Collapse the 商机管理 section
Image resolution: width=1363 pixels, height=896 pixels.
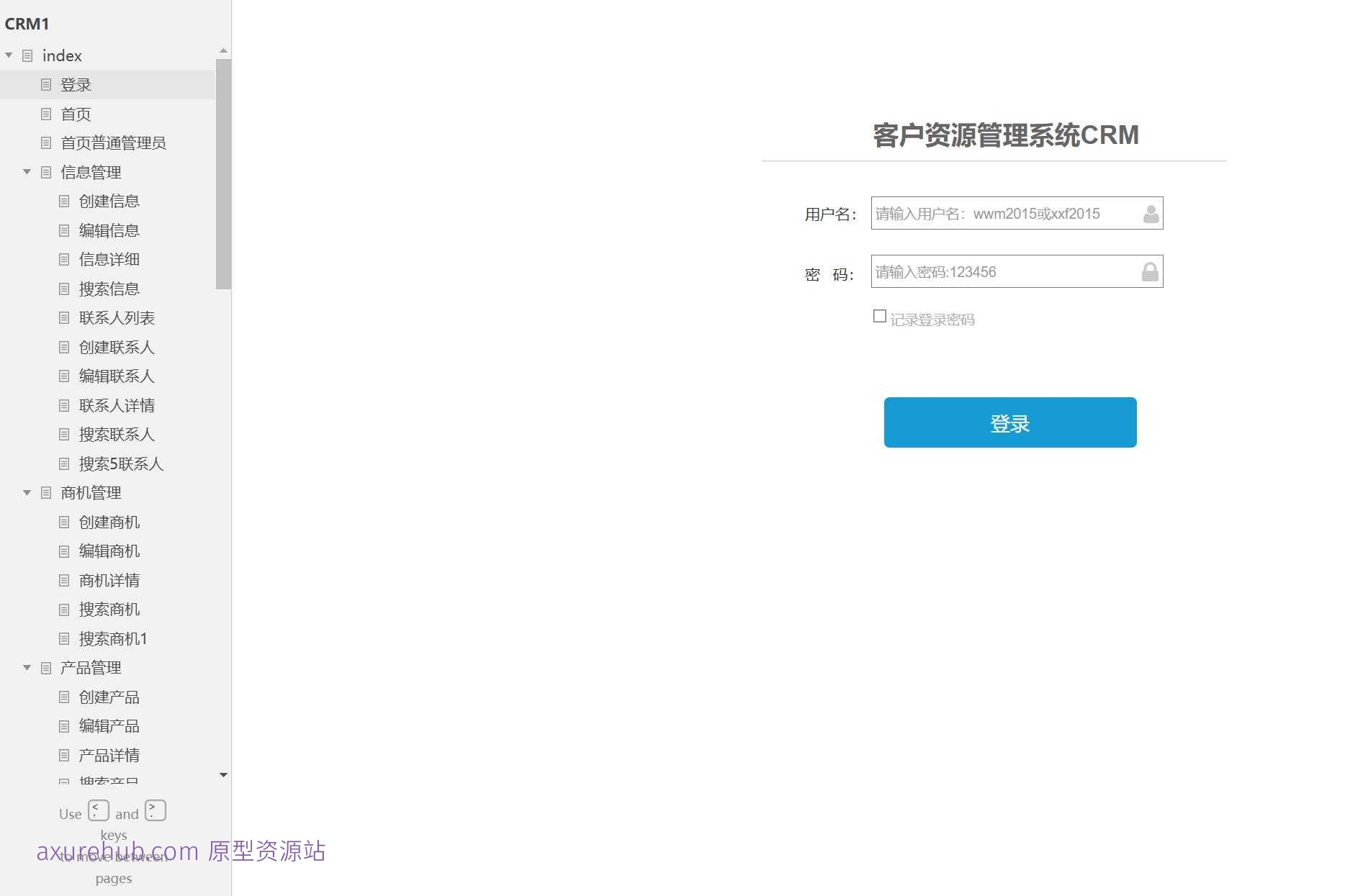(x=27, y=492)
